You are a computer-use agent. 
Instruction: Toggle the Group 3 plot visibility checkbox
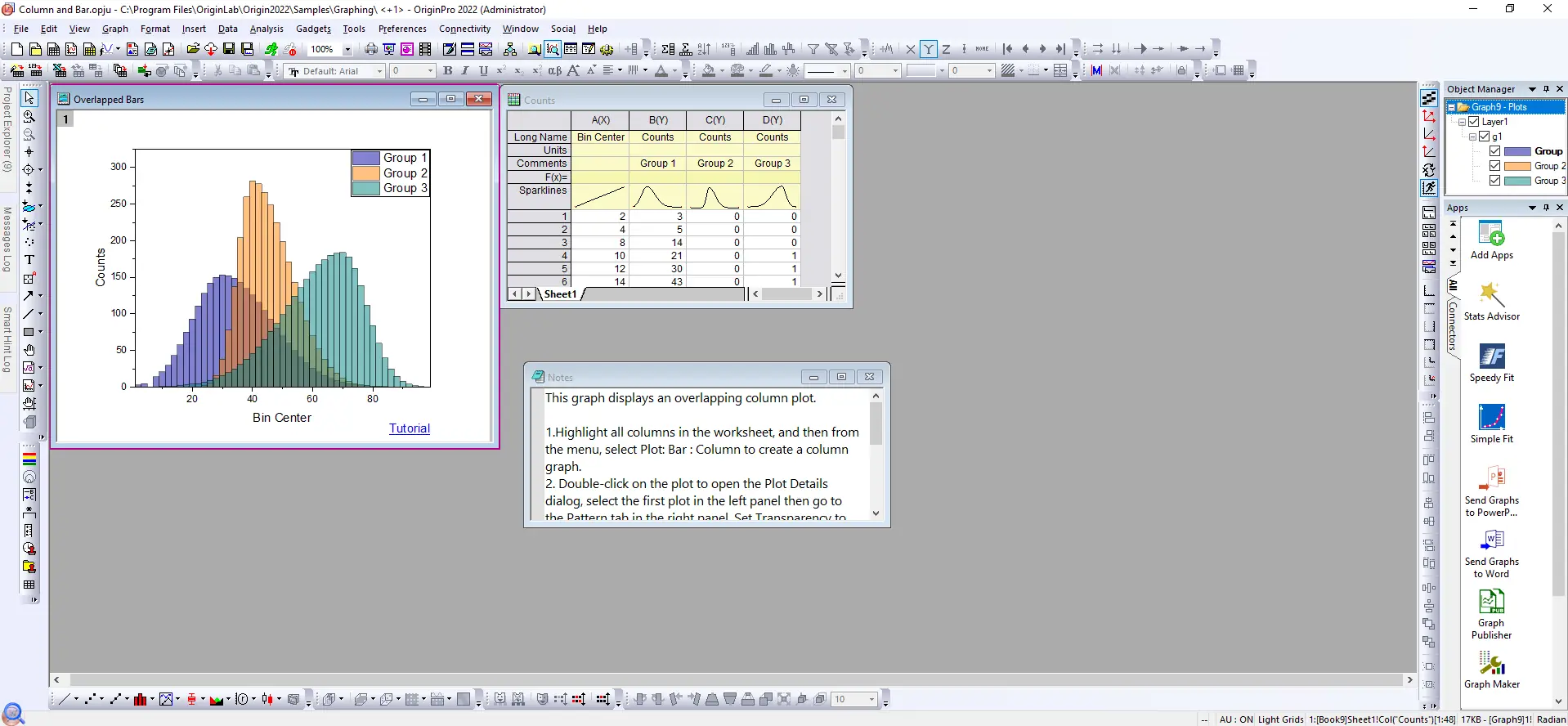[1494, 181]
